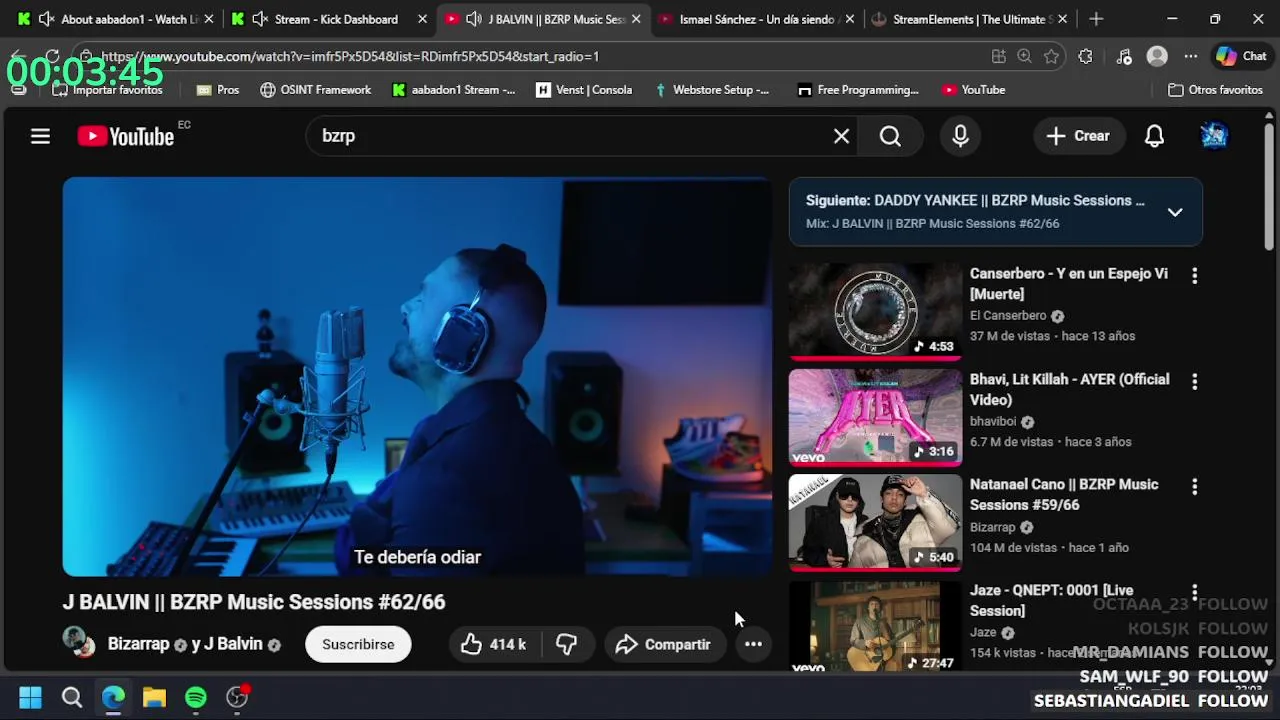Start voice search with the microphone icon

pyautogui.click(x=960, y=136)
